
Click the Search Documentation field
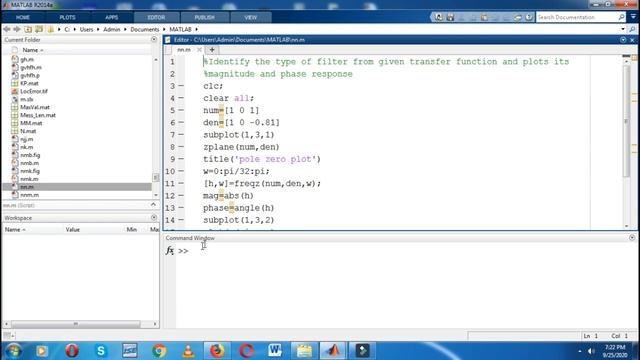[576, 17]
